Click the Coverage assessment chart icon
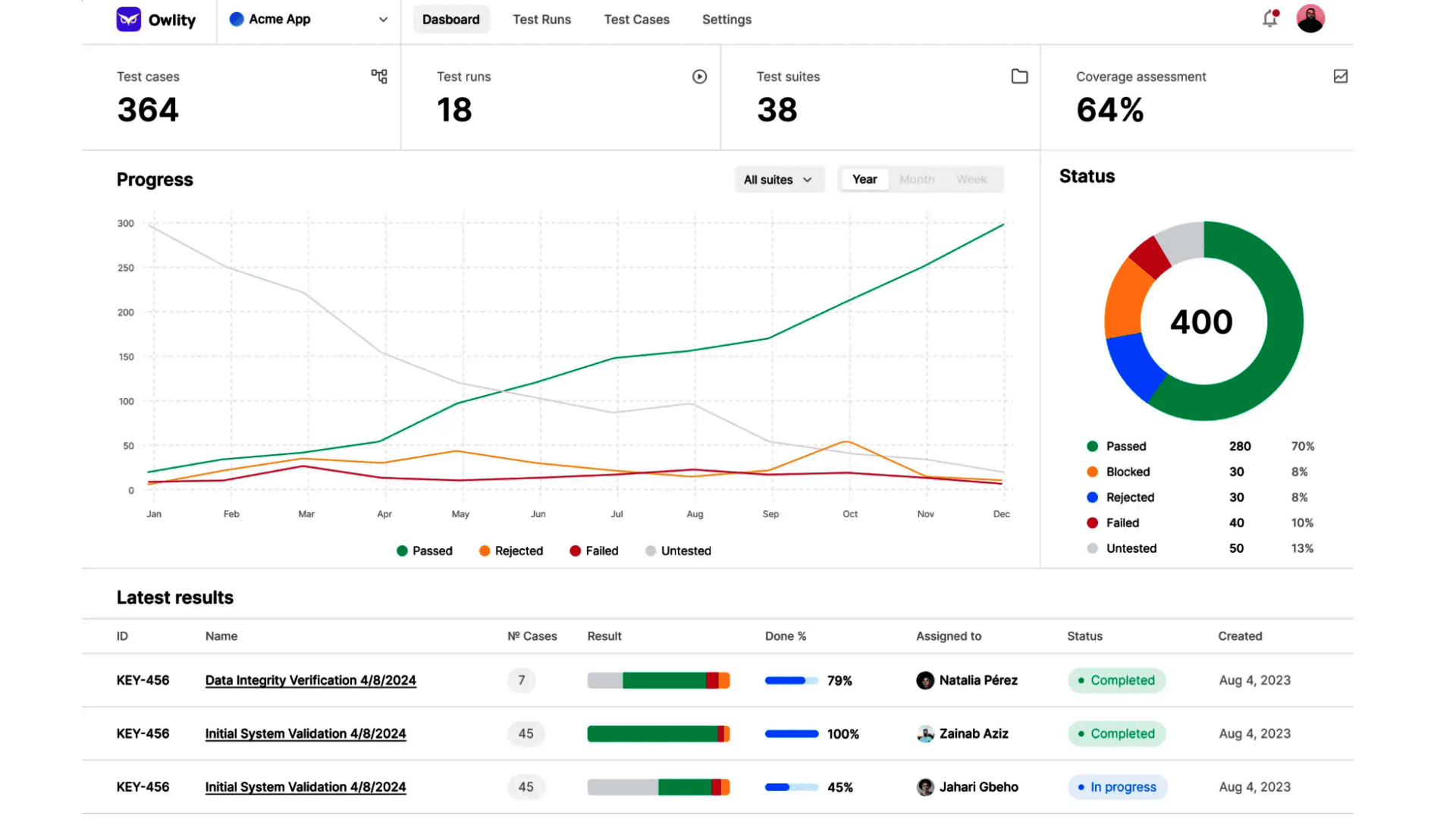 1340,77
